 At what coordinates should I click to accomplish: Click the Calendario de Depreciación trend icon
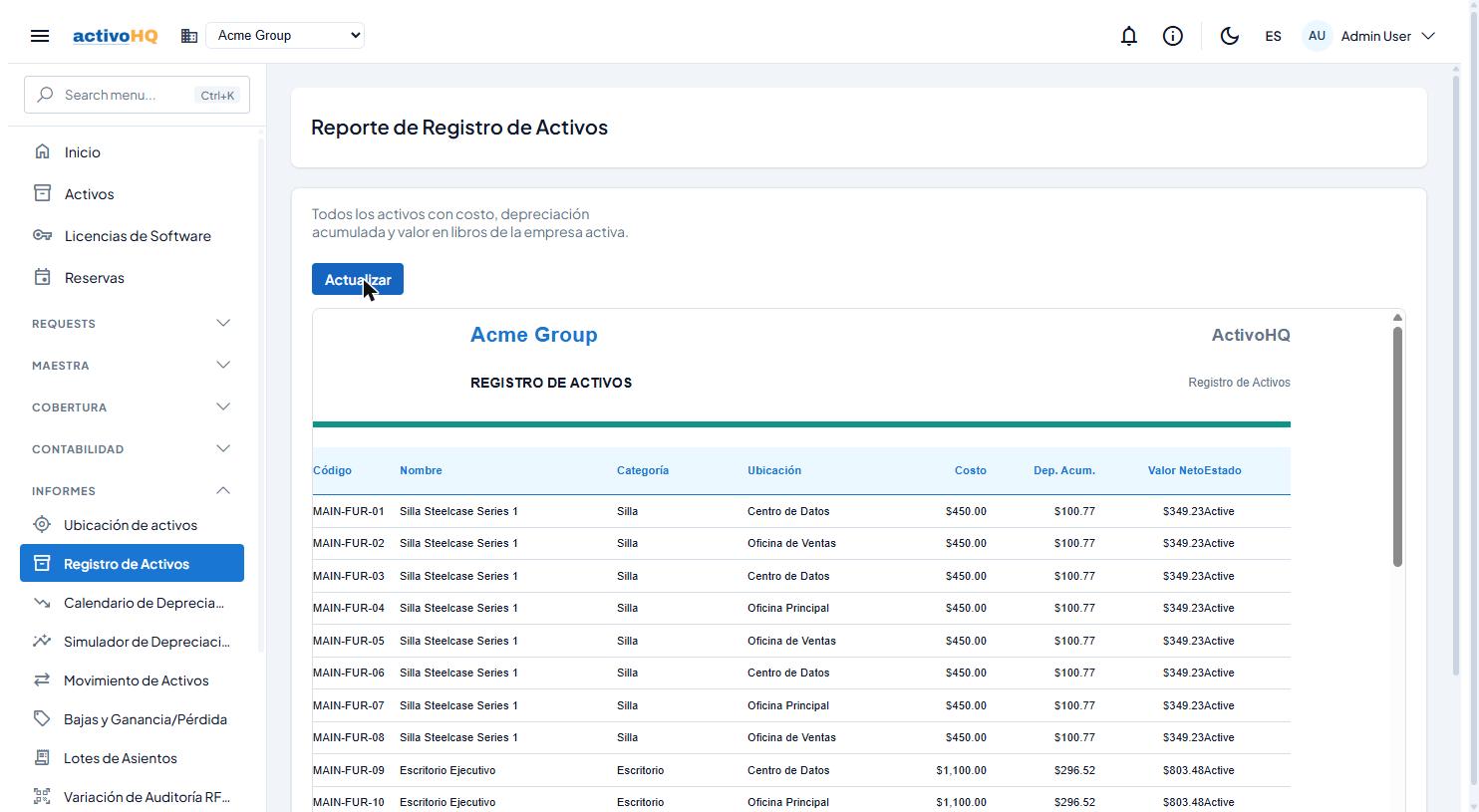pyautogui.click(x=42, y=602)
